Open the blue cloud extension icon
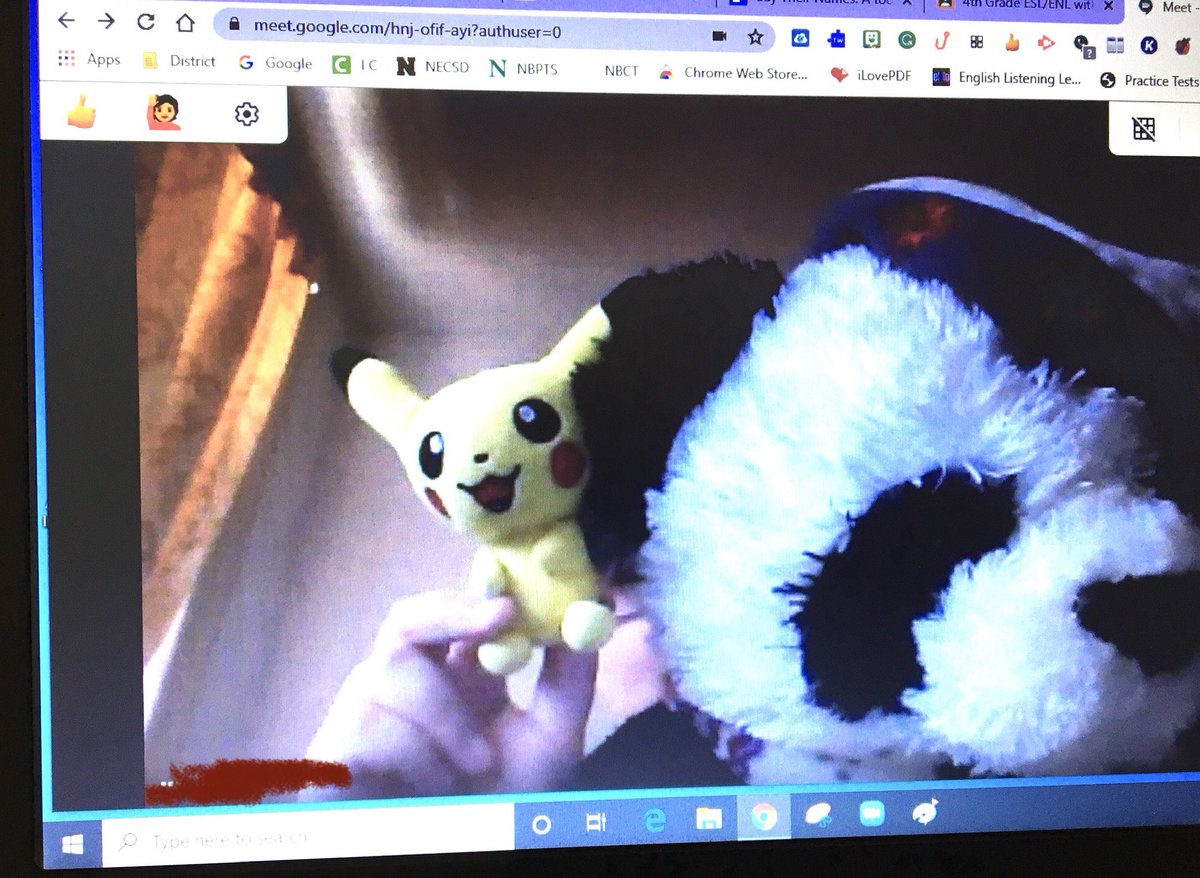 (x=800, y=39)
